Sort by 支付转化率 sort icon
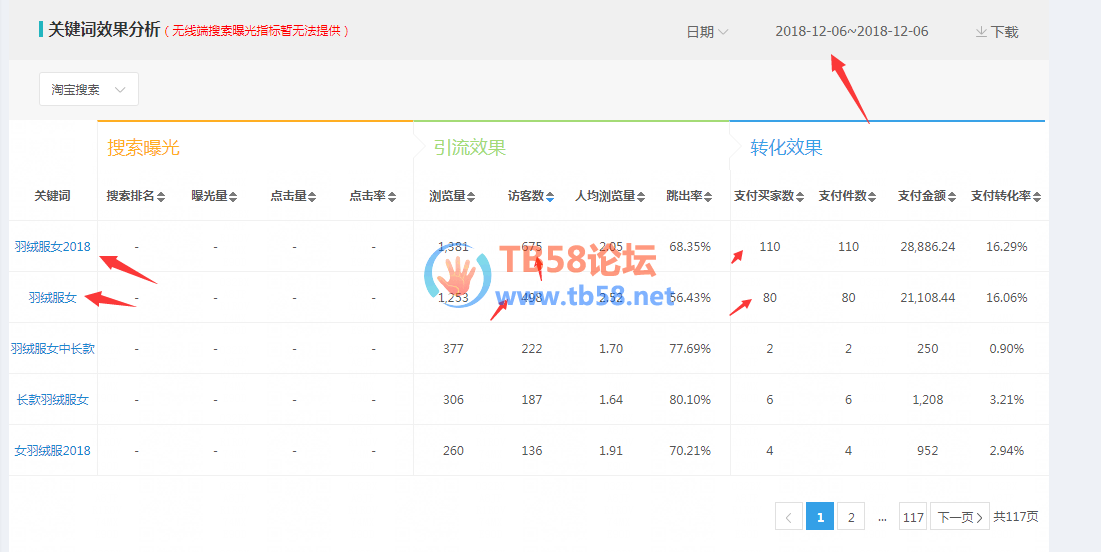 click(1036, 197)
